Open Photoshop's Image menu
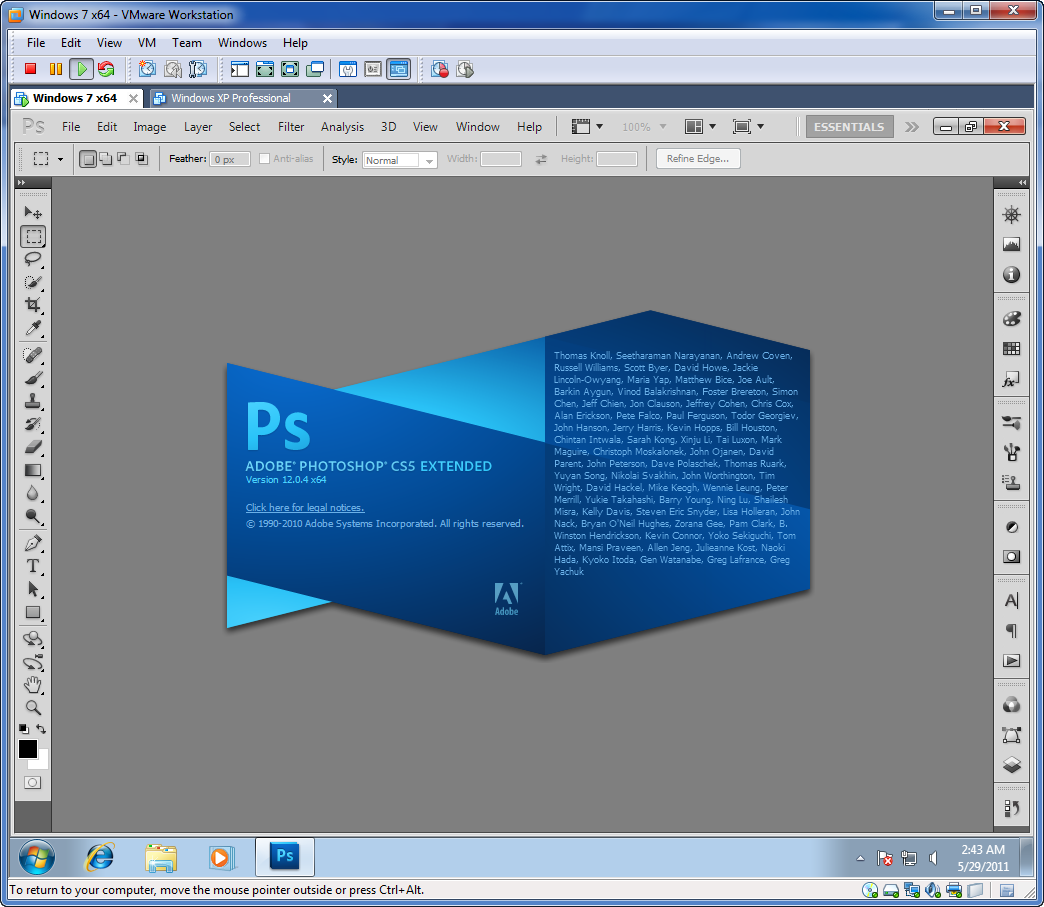1044x907 pixels. tap(150, 127)
